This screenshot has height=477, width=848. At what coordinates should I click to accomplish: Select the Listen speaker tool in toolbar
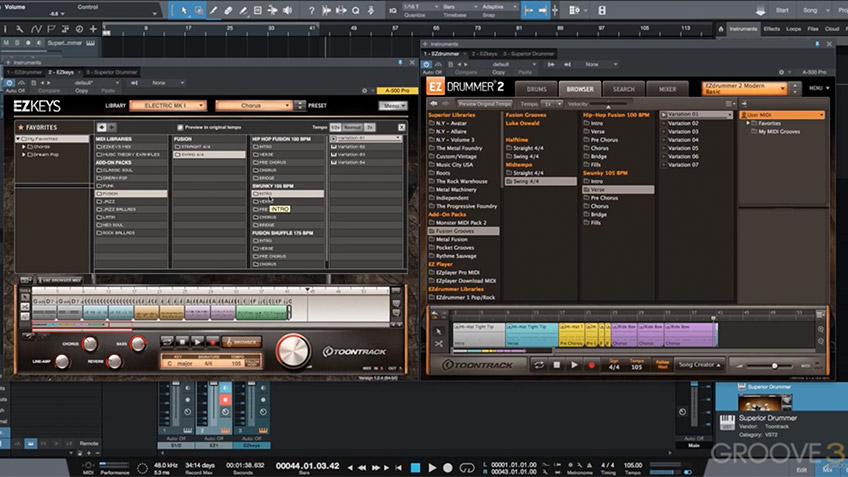point(288,10)
